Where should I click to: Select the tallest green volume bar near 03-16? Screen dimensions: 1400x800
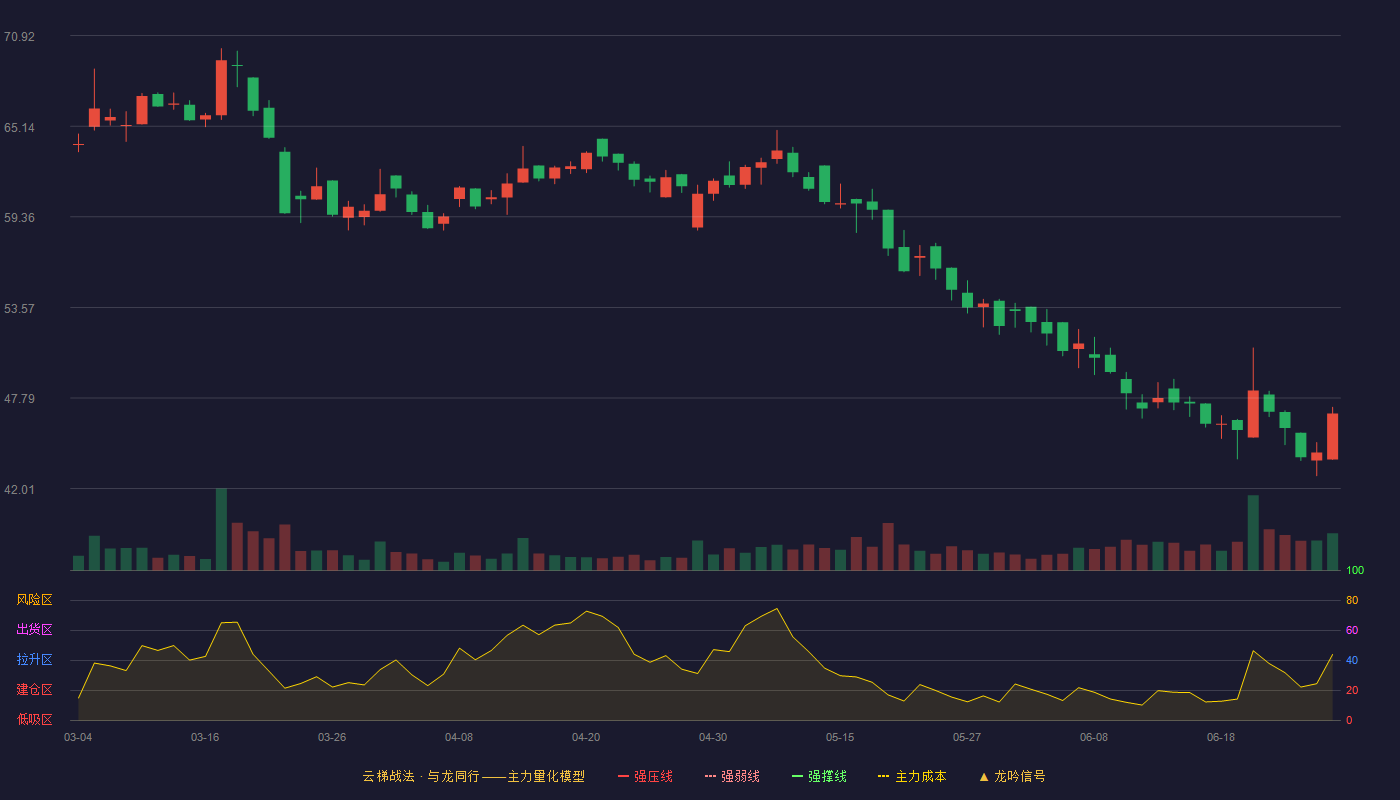pyautogui.click(x=221, y=529)
